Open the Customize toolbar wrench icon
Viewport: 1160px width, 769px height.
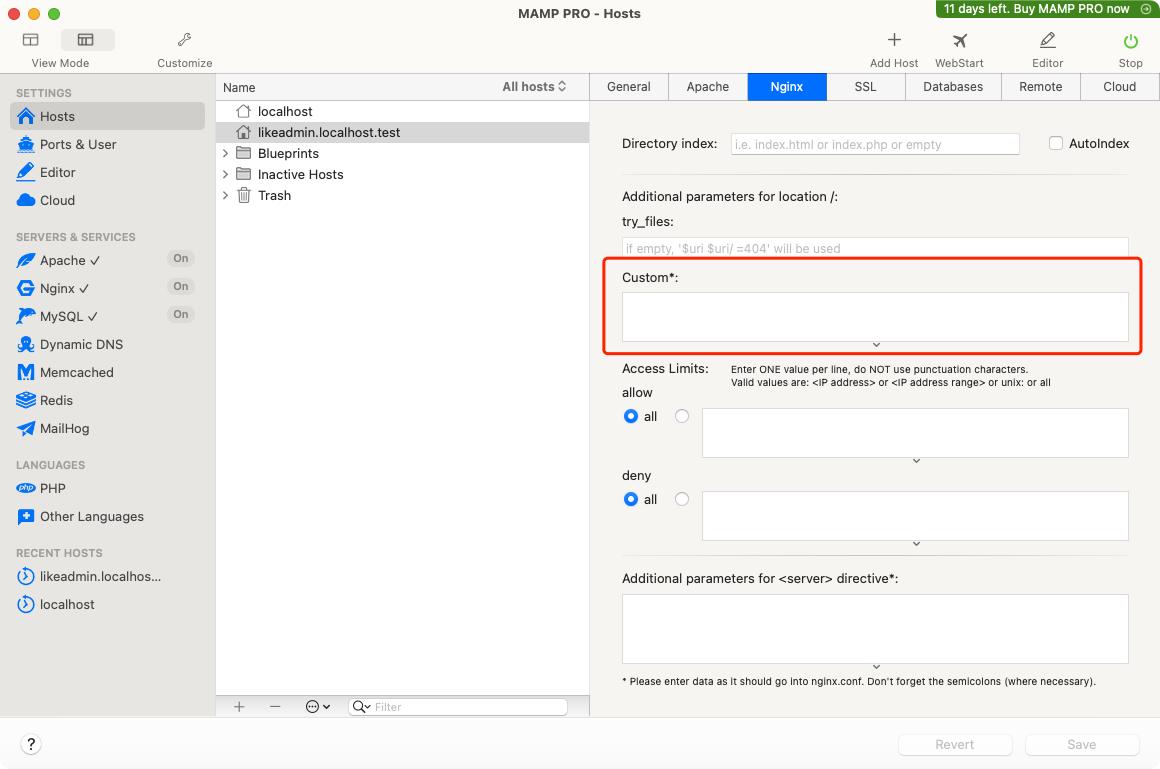tap(184, 41)
